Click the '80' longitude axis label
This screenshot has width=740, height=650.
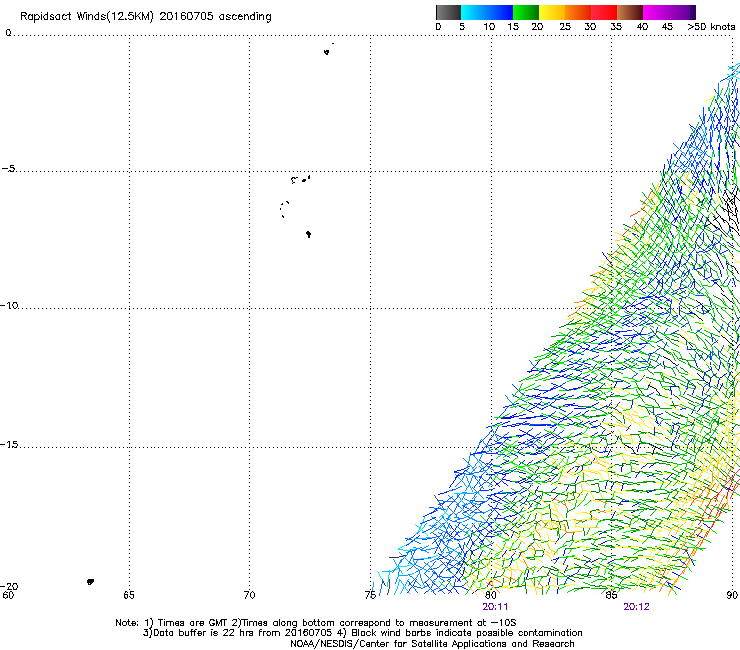491,595
